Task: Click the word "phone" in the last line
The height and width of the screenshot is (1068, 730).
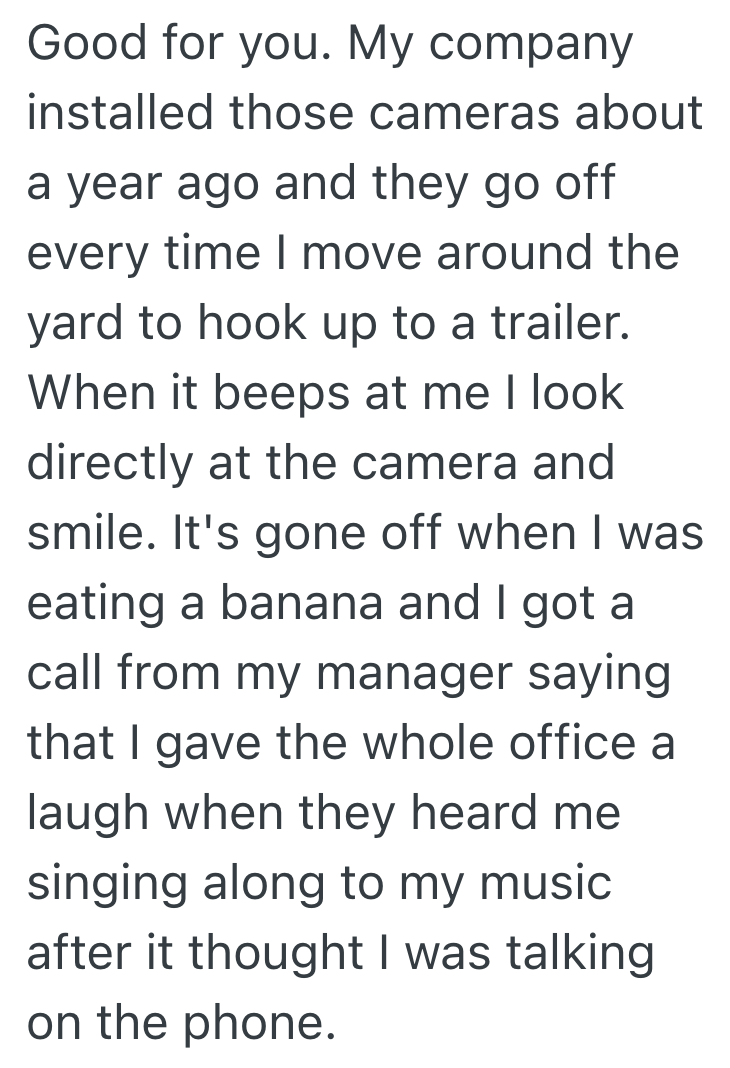Action: click(x=254, y=1026)
